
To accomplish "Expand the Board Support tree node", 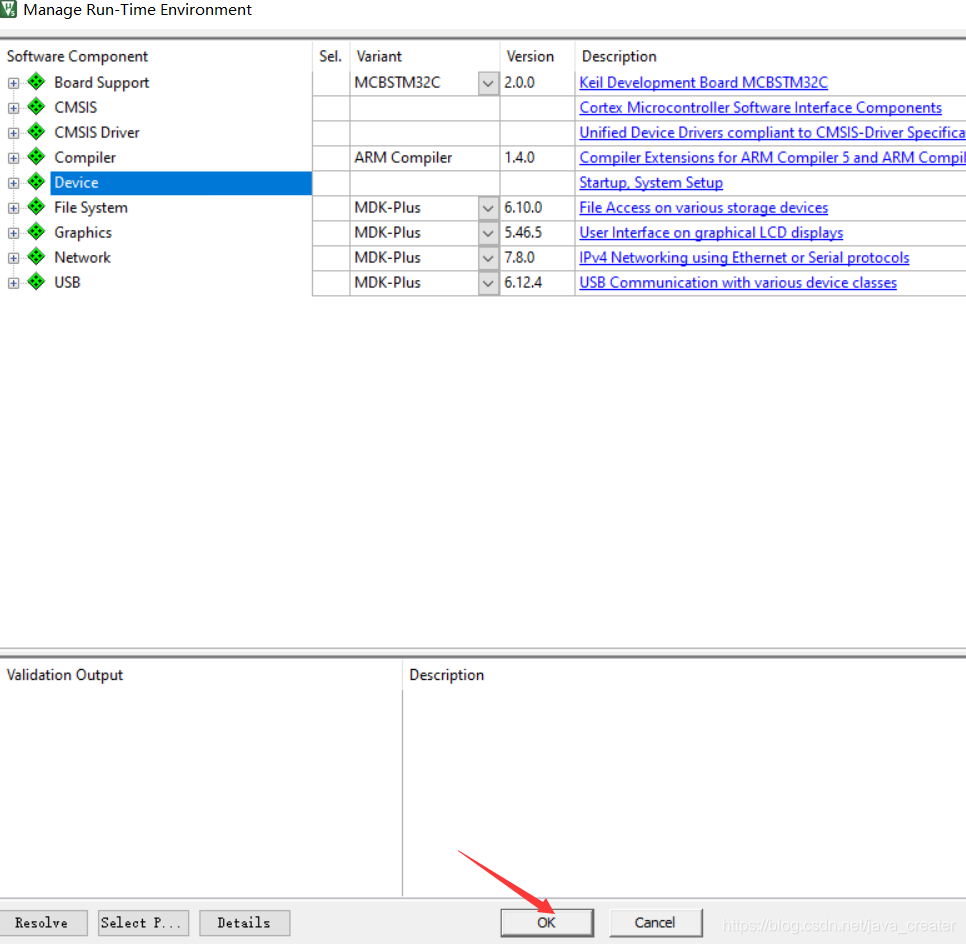I will click(13, 83).
